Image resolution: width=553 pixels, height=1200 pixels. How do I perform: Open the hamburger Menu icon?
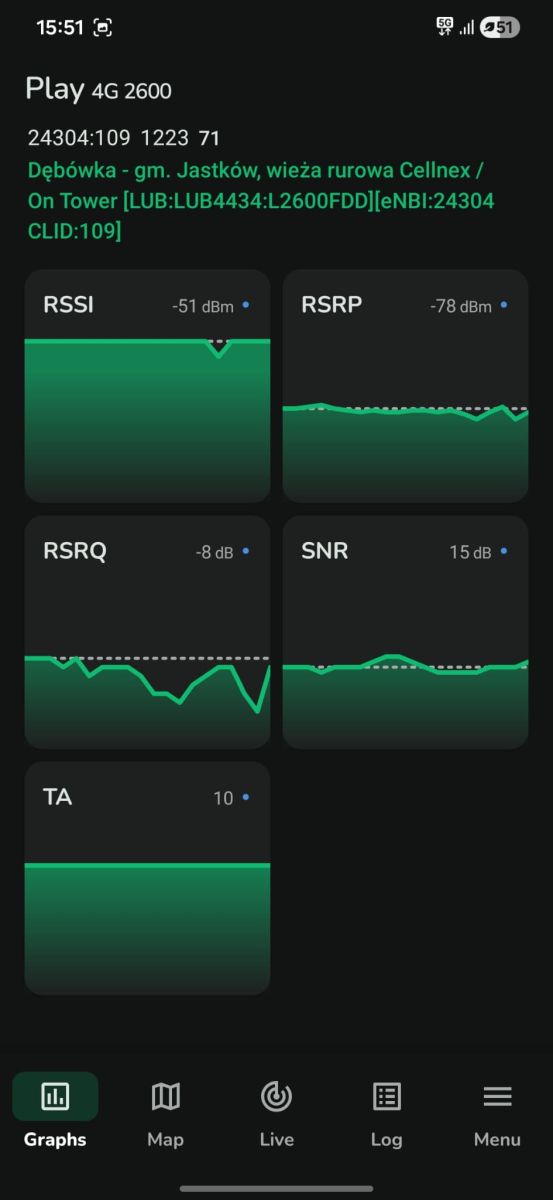(x=497, y=1096)
